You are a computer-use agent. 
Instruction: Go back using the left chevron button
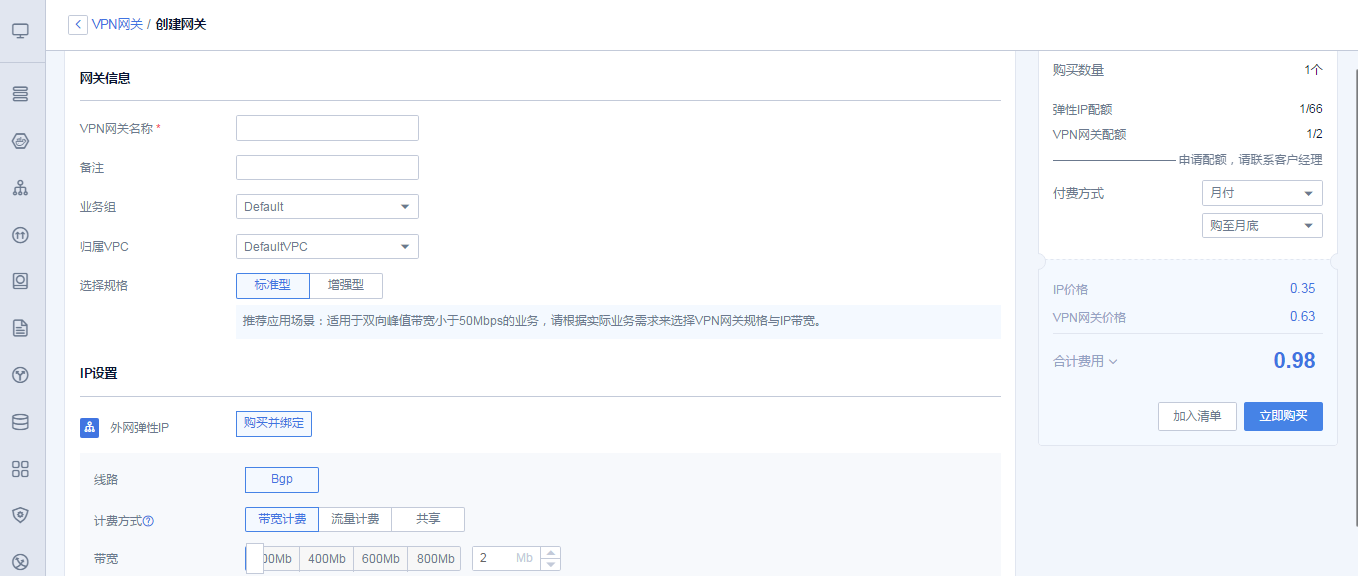coord(77,24)
